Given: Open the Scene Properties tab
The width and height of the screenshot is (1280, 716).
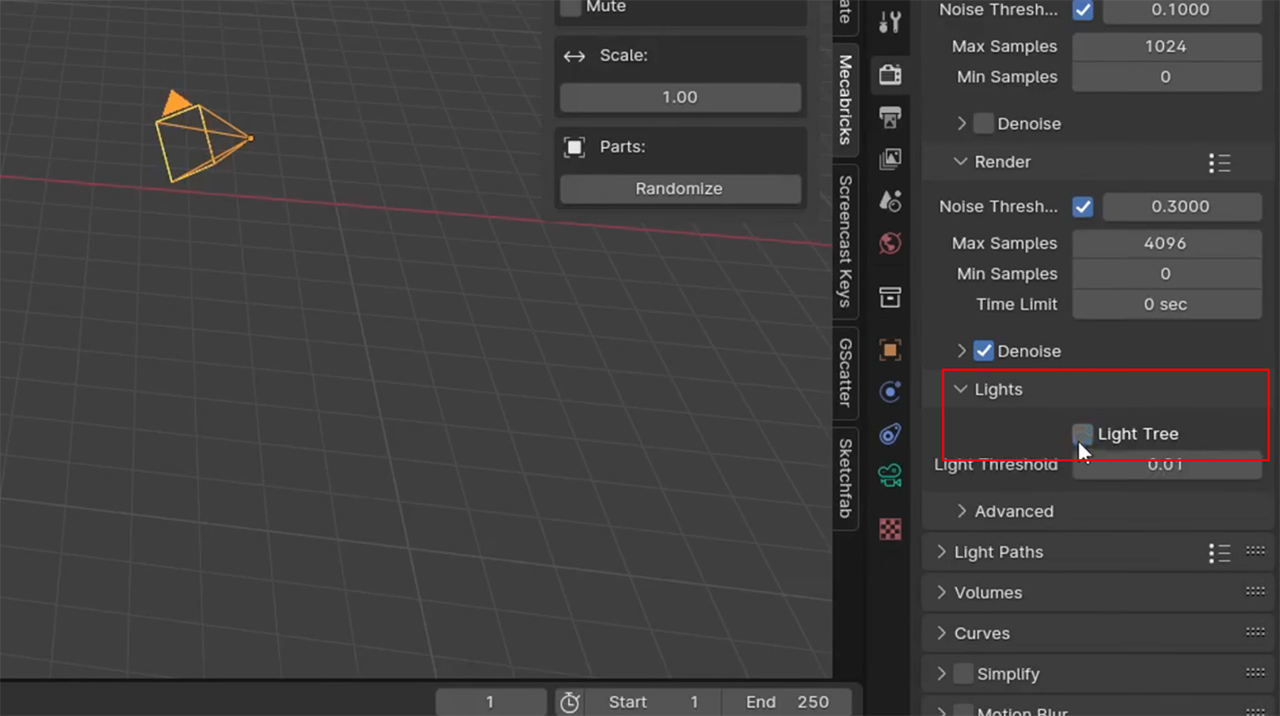Looking at the screenshot, I should tap(890, 200).
